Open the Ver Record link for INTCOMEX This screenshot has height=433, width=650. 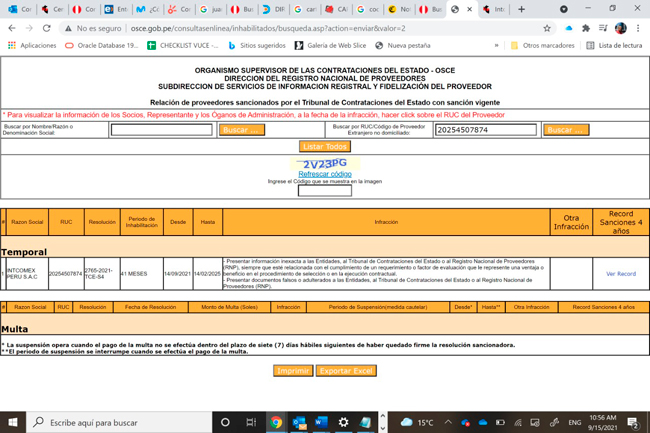pyautogui.click(x=620, y=273)
